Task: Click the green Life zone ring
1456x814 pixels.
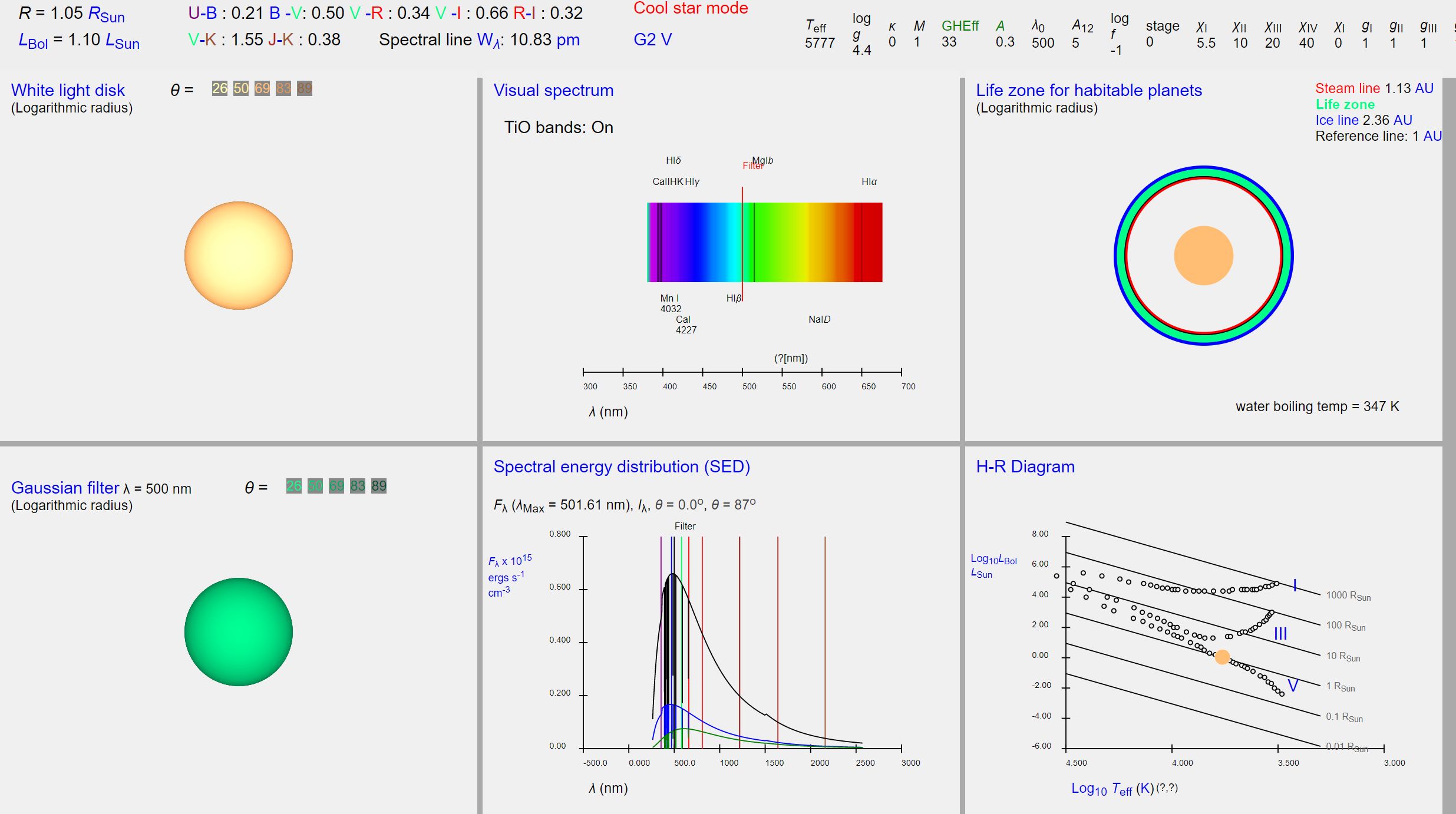Action: coord(1203,172)
